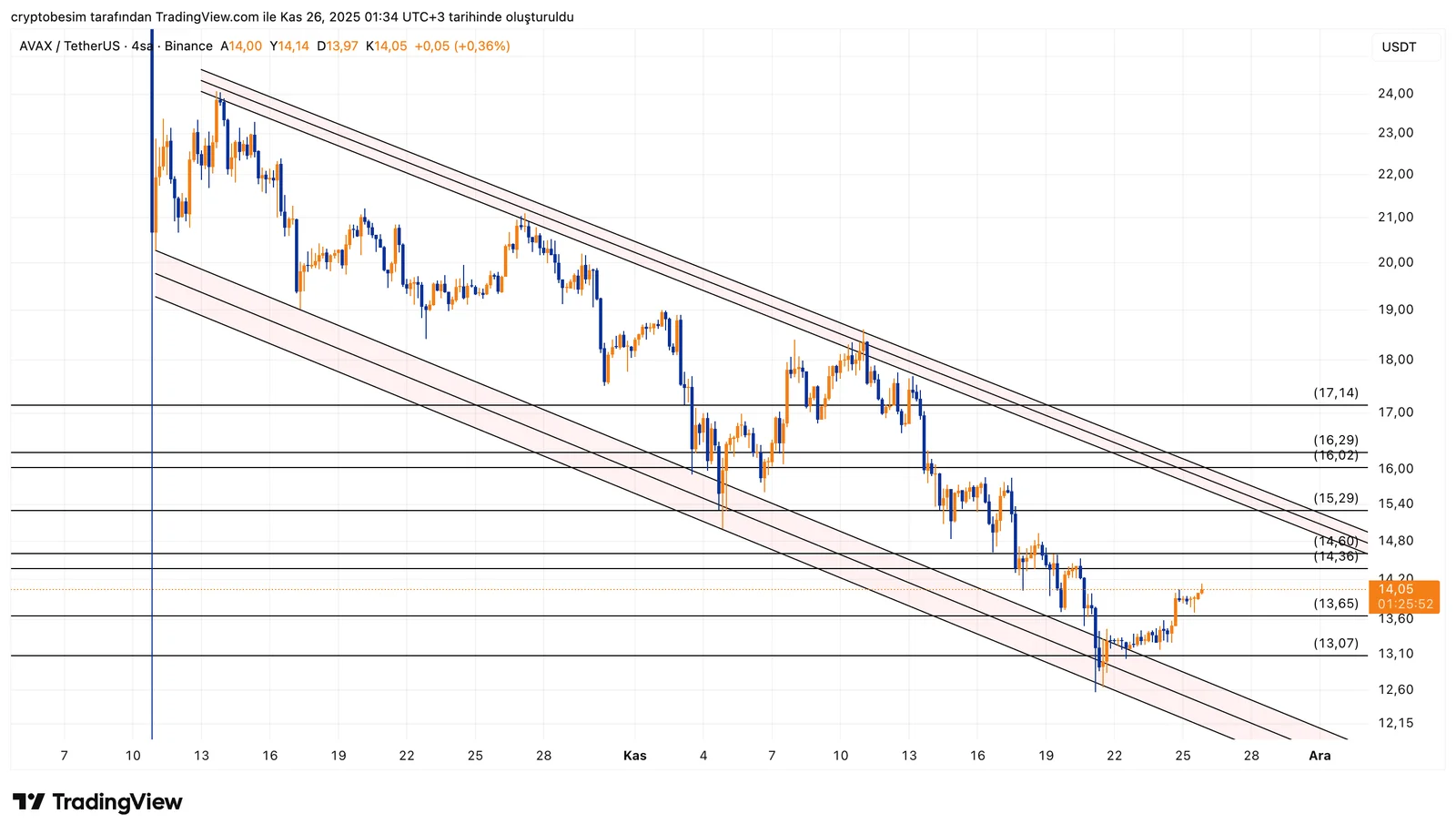Select the 12,15 price scale label

tap(1395, 723)
